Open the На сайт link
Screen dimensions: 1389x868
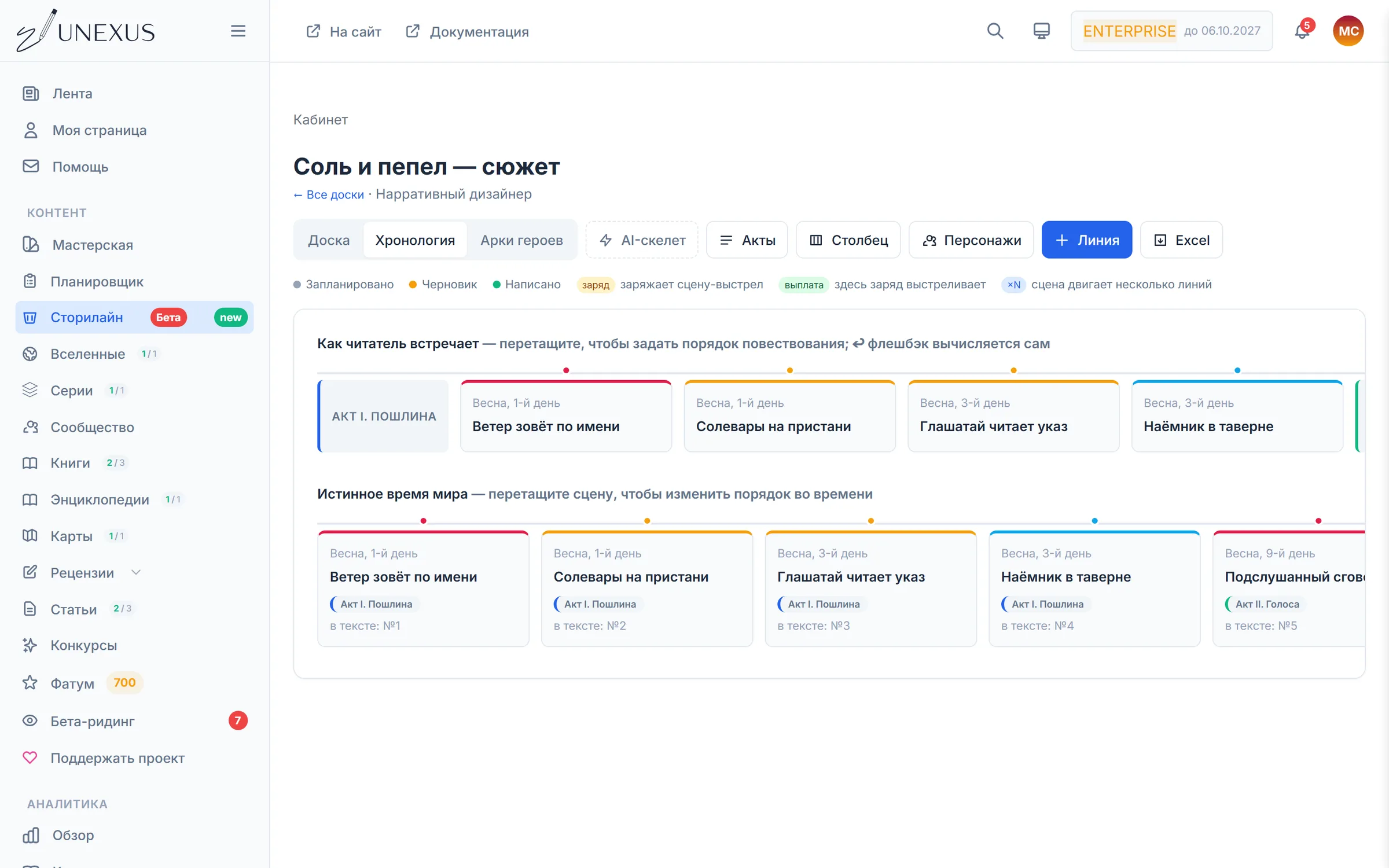(343, 31)
